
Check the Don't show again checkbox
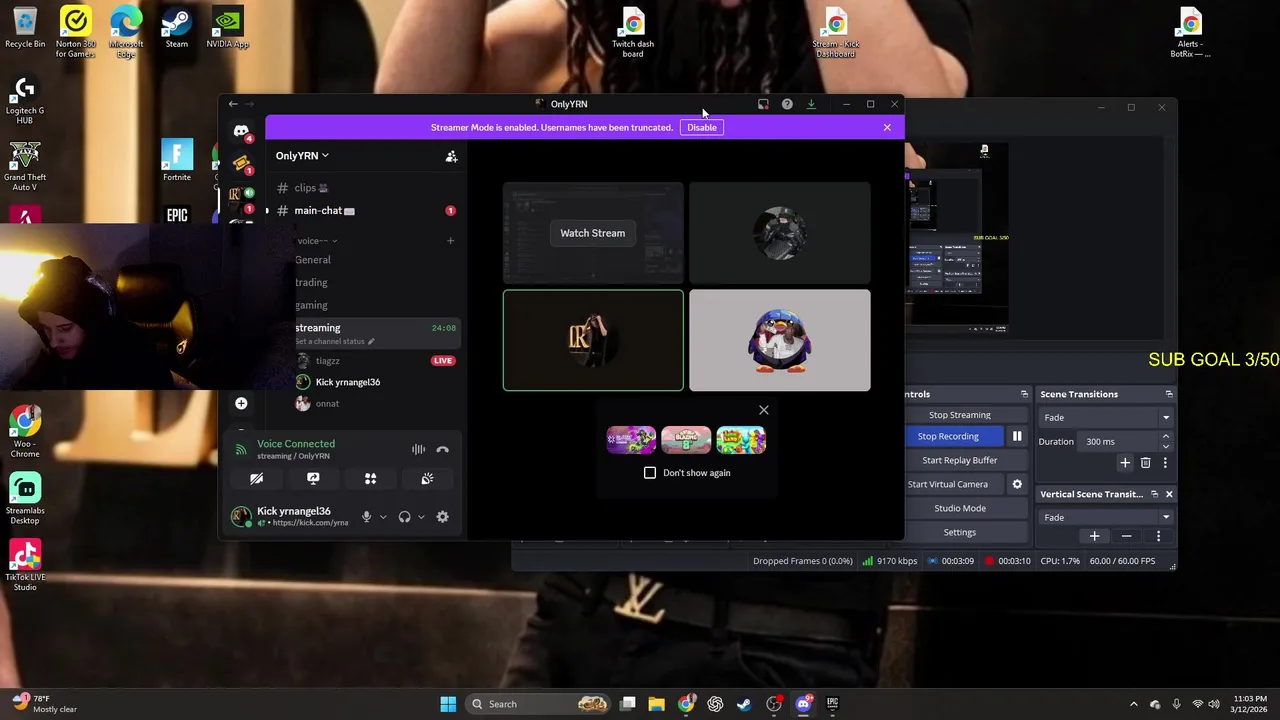650,473
